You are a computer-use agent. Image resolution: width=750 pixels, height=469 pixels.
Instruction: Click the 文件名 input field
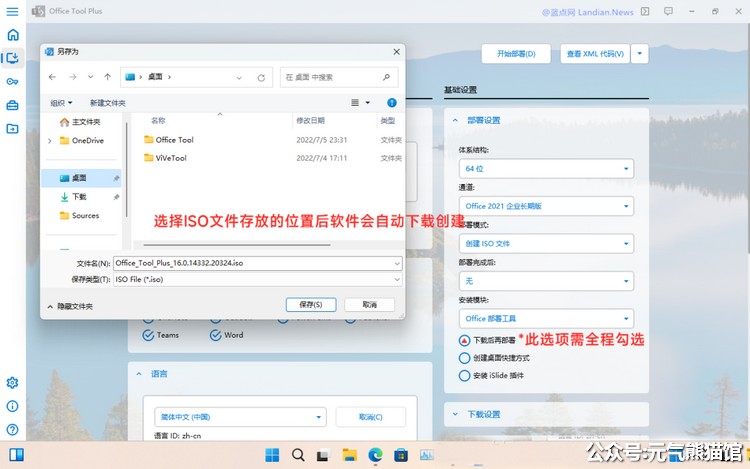coord(255,263)
